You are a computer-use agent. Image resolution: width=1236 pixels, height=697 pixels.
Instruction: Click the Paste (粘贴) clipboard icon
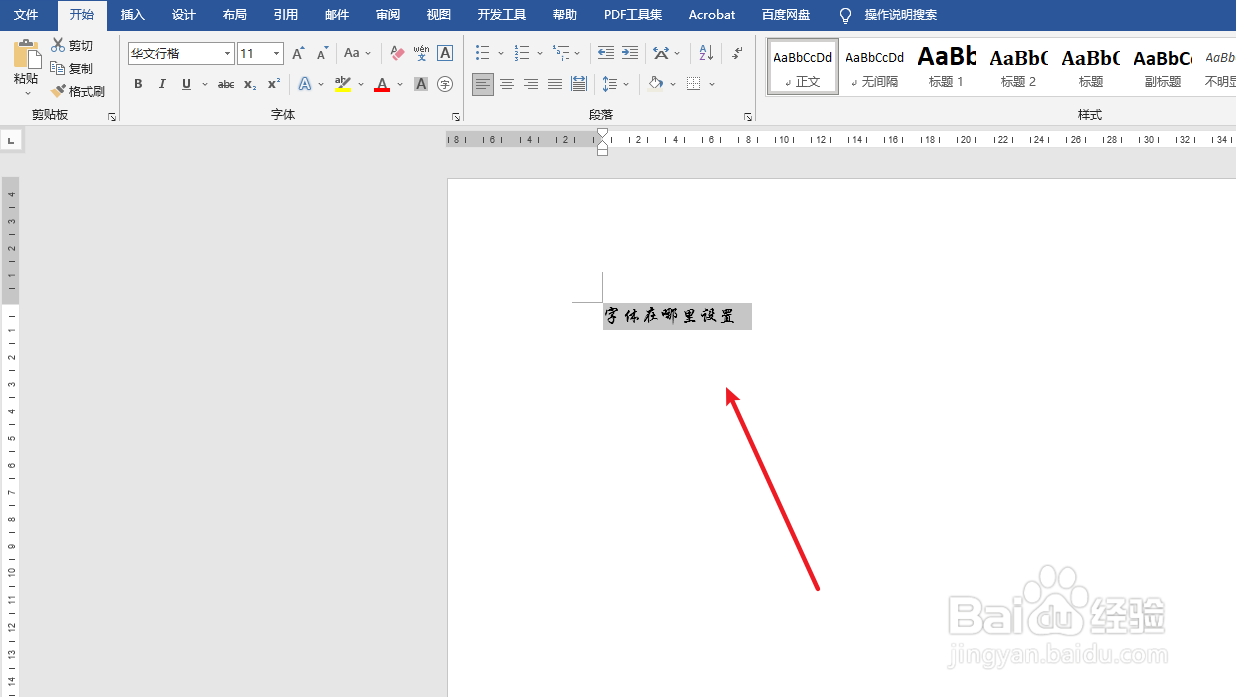point(26,54)
